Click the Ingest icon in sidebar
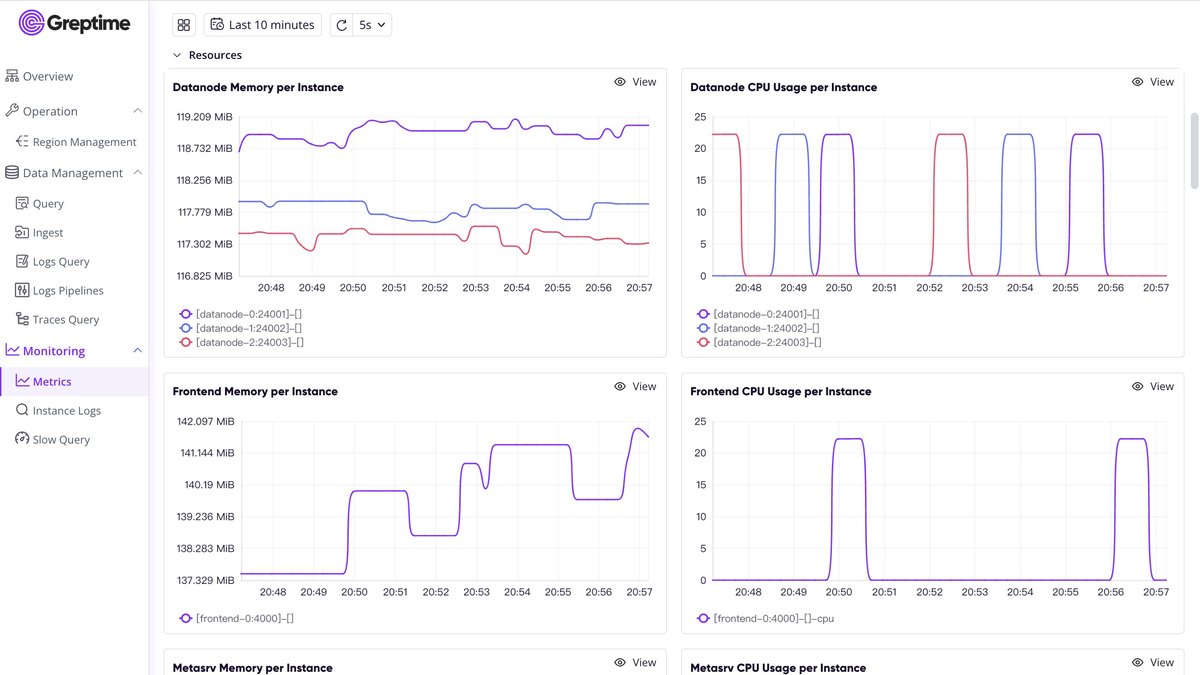This screenshot has height=675, width=1200. pyautogui.click(x=23, y=232)
